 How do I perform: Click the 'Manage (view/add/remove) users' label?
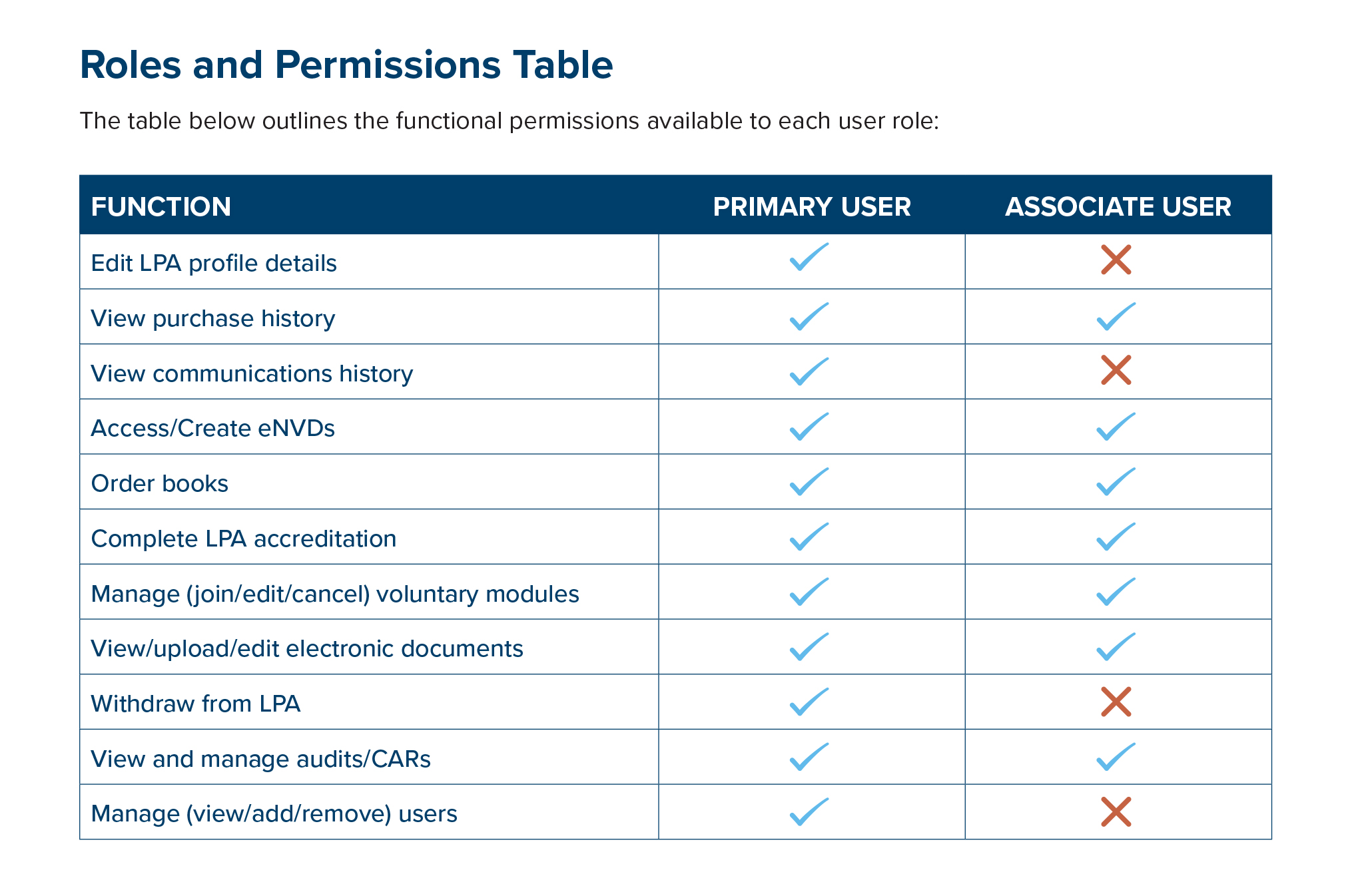coord(274,813)
